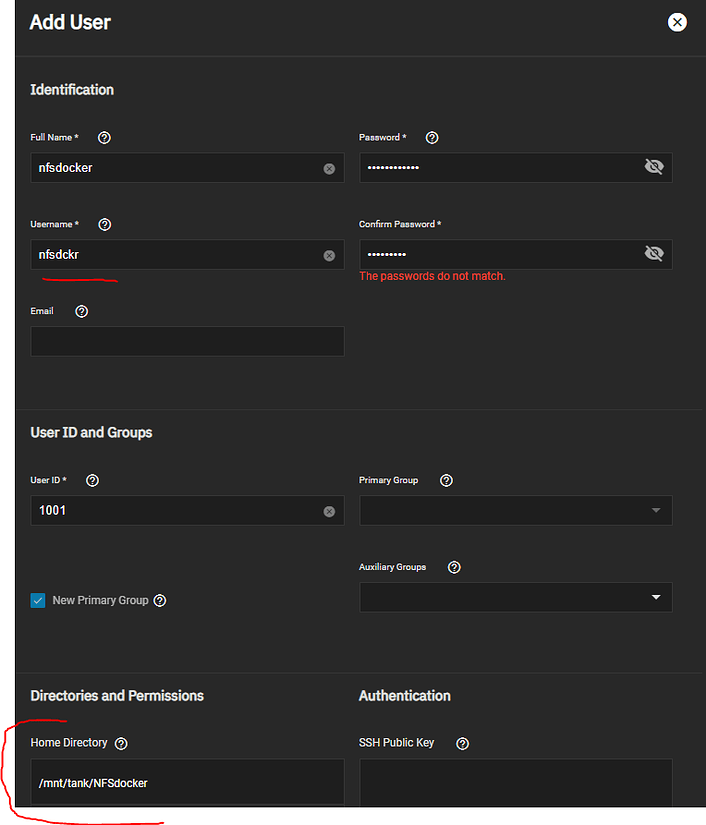Toggle Confirm Password visibility

click(654, 254)
